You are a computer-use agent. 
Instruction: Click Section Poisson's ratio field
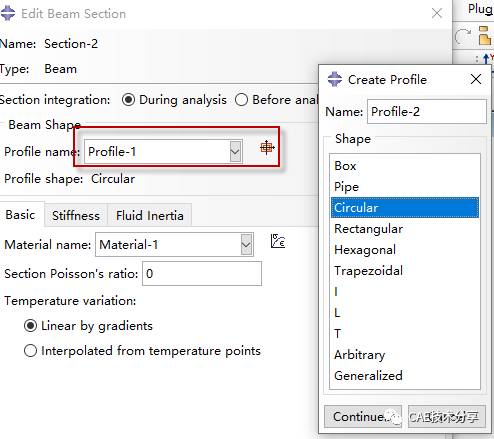202,274
